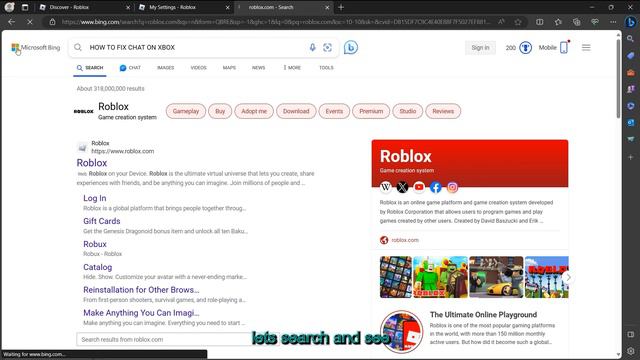The width and height of the screenshot is (640, 360).
Task: Start voice search with the microphone icon
Action: click(312, 47)
